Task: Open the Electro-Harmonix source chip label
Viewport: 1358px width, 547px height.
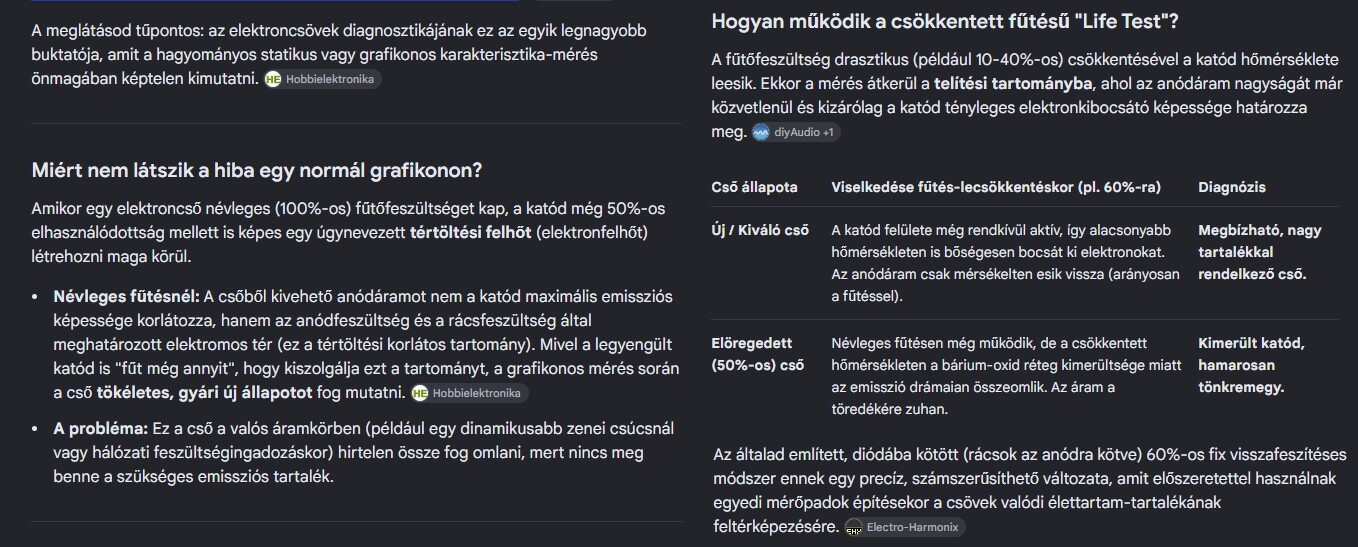Action: point(913,527)
